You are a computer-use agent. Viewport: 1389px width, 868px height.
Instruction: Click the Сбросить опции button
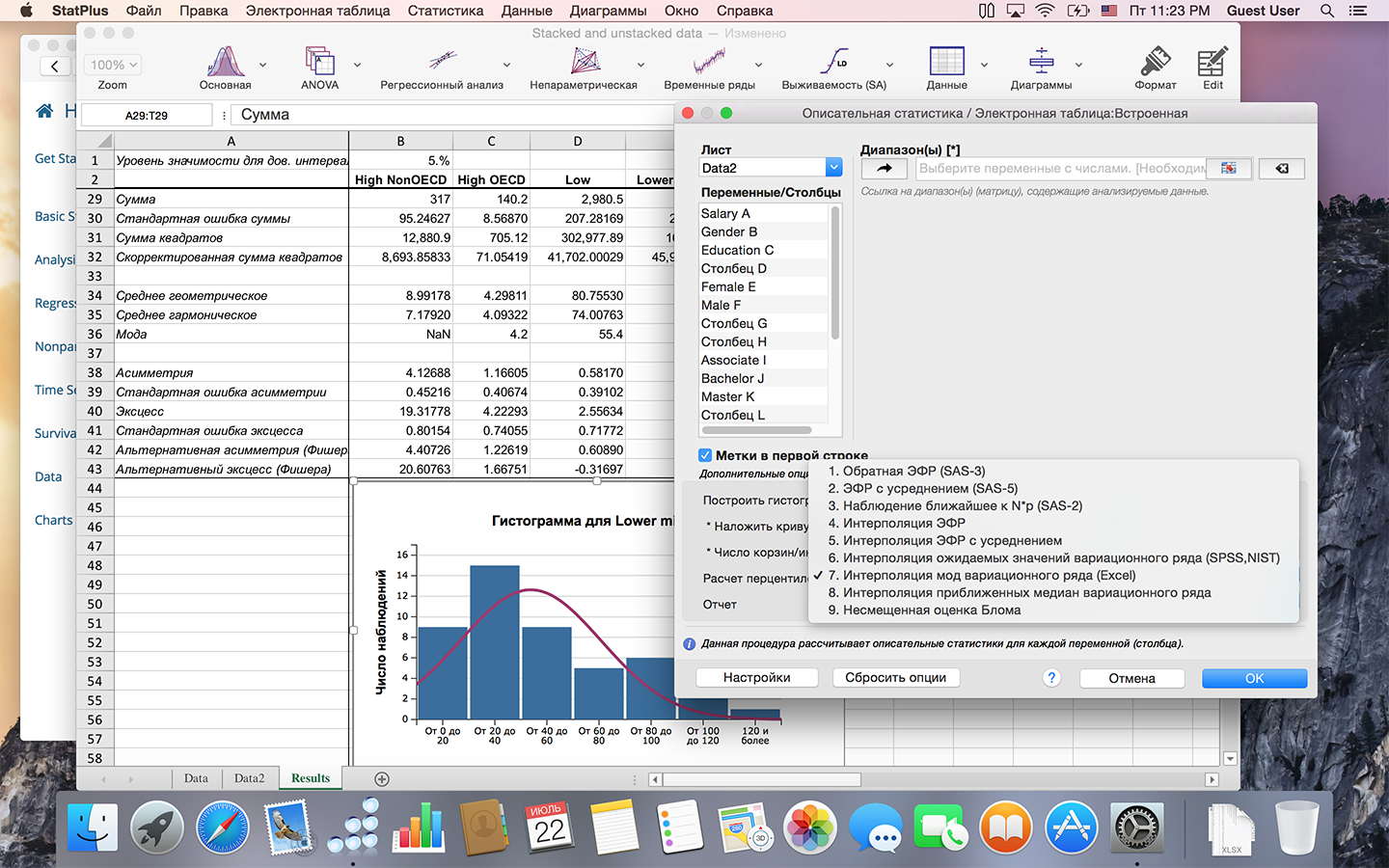(895, 678)
